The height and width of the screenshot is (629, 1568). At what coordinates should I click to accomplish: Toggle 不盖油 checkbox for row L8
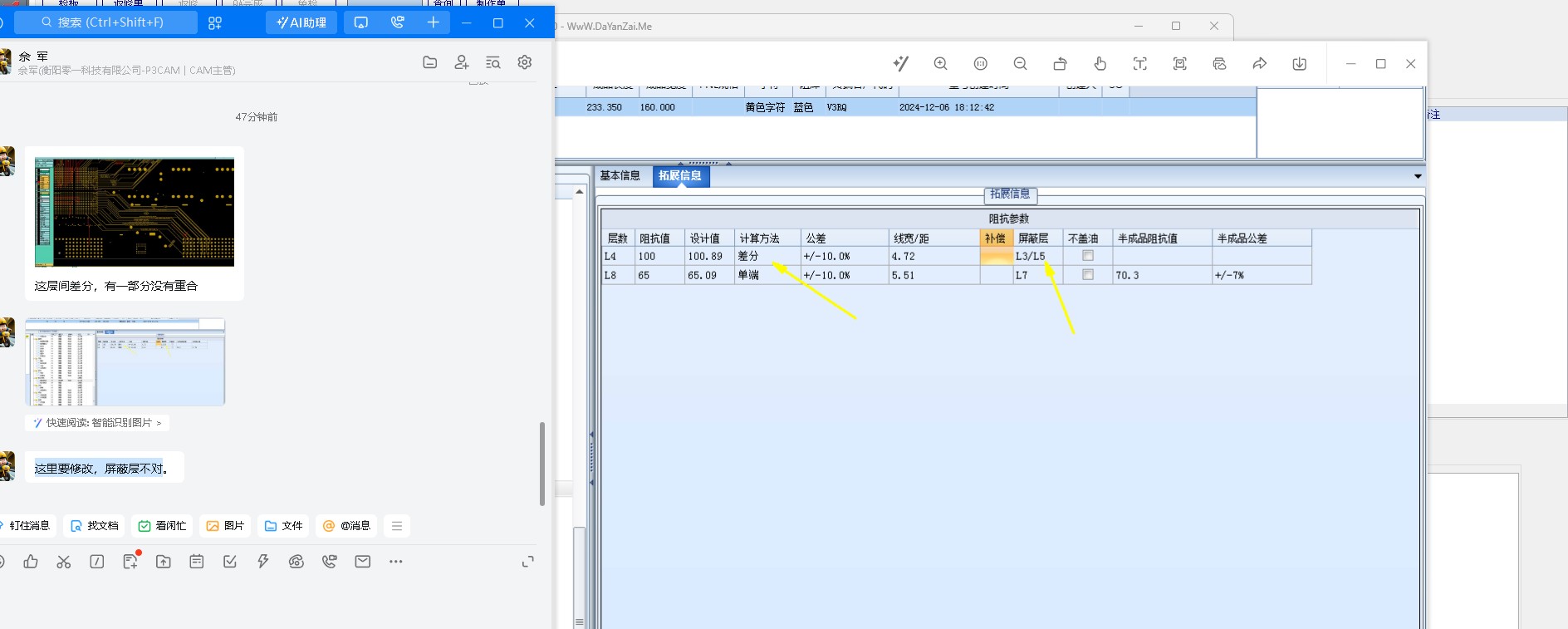(x=1088, y=275)
